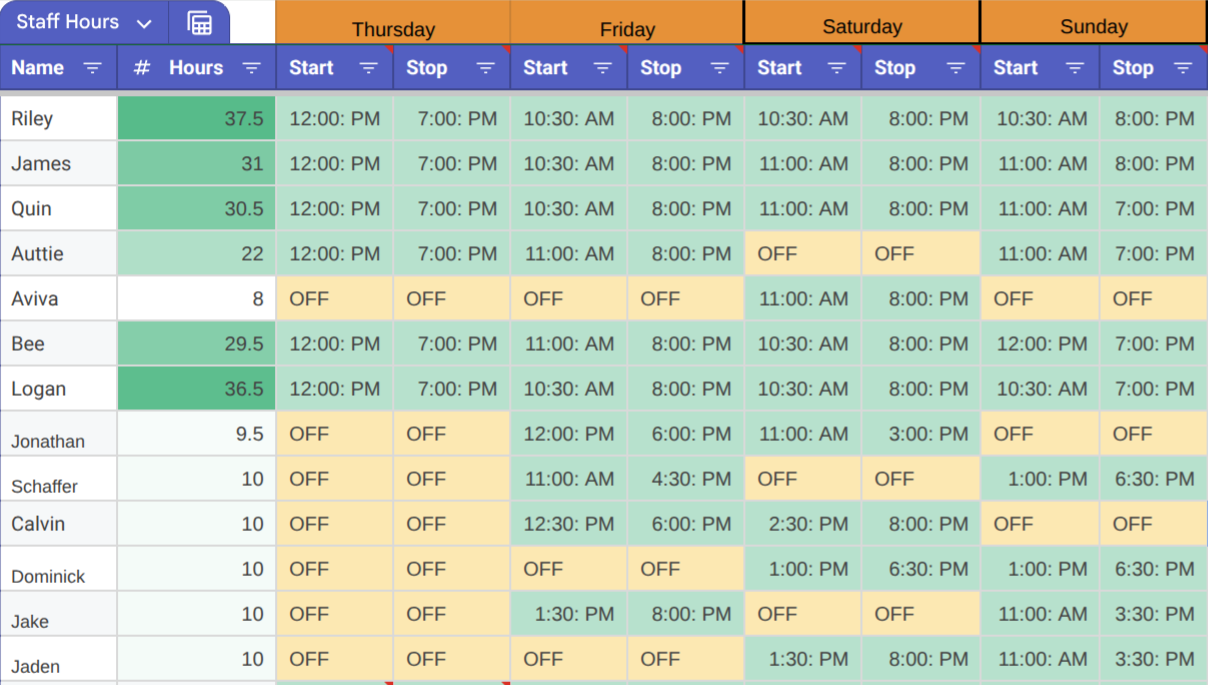Open Saturday Stop column filter icon

955,68
